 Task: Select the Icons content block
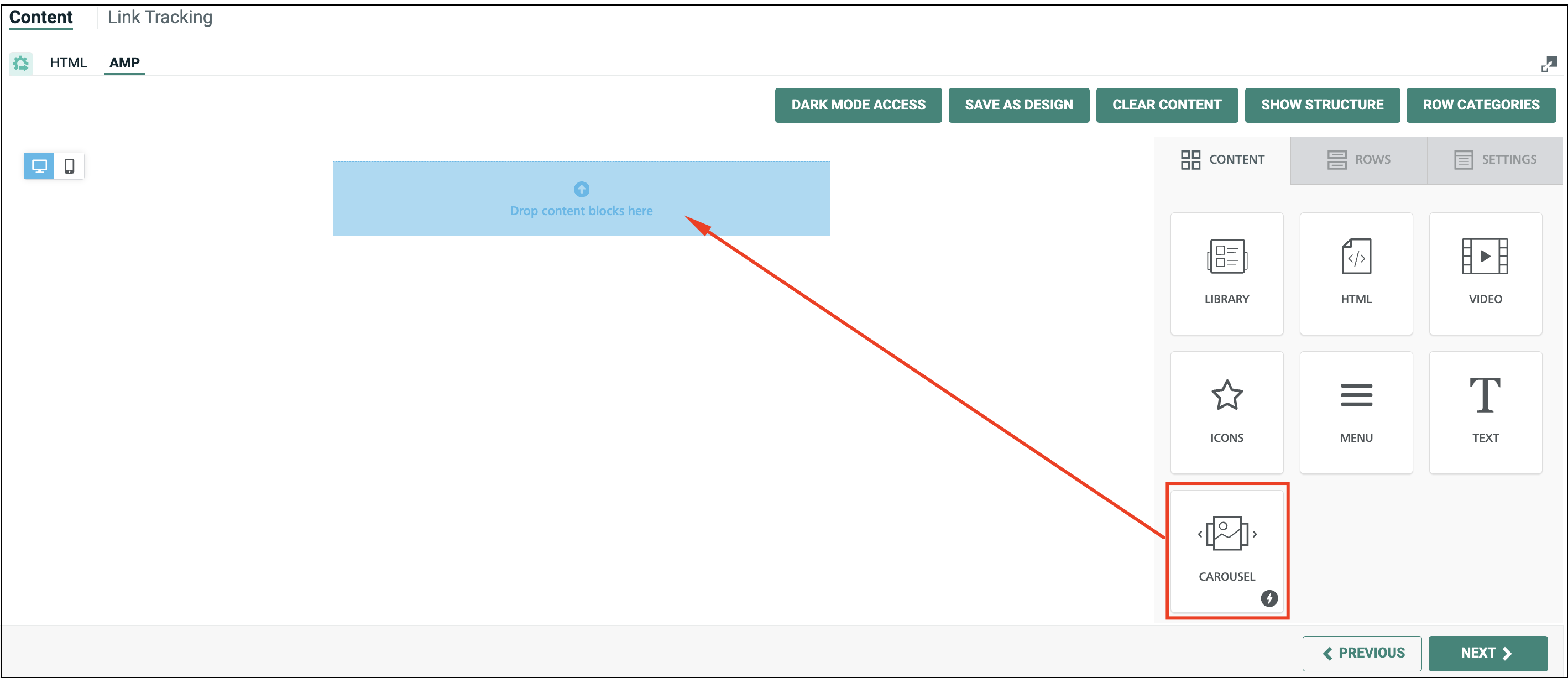[1226, 412]
